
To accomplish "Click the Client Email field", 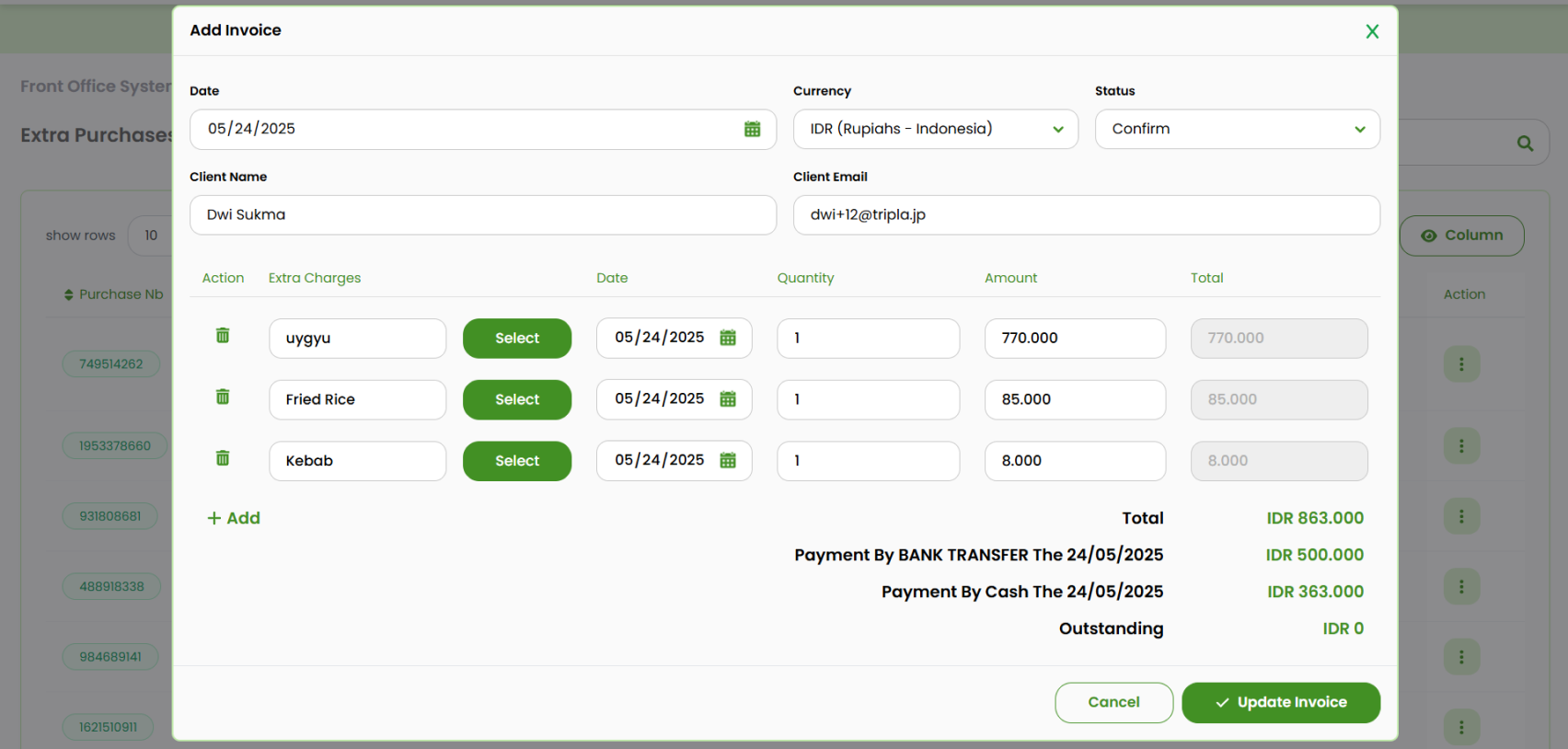I will point(1086,214).
